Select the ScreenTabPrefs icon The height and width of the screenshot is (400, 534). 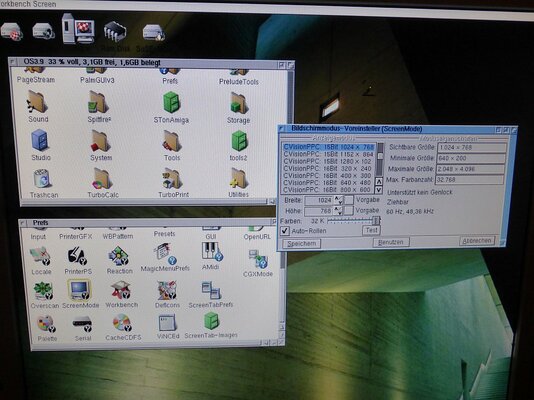(211, 290)
